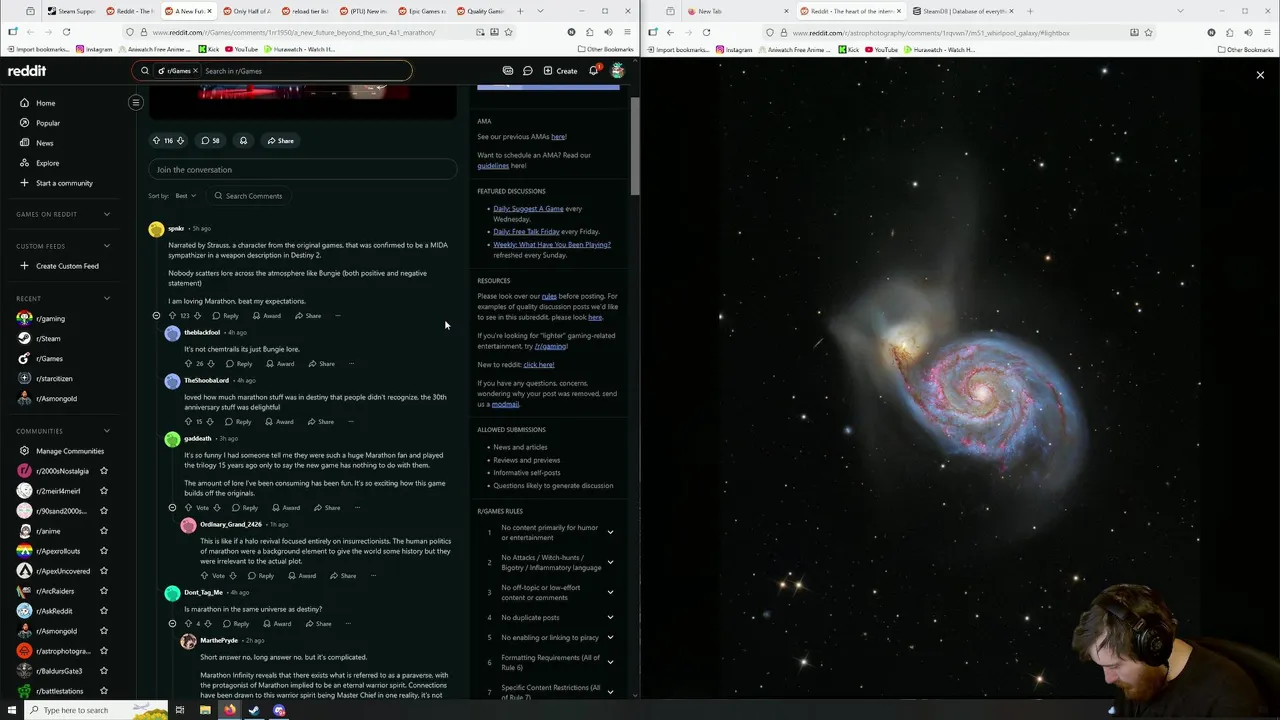Open the Sort by Best dropdown

click(186, 196)
